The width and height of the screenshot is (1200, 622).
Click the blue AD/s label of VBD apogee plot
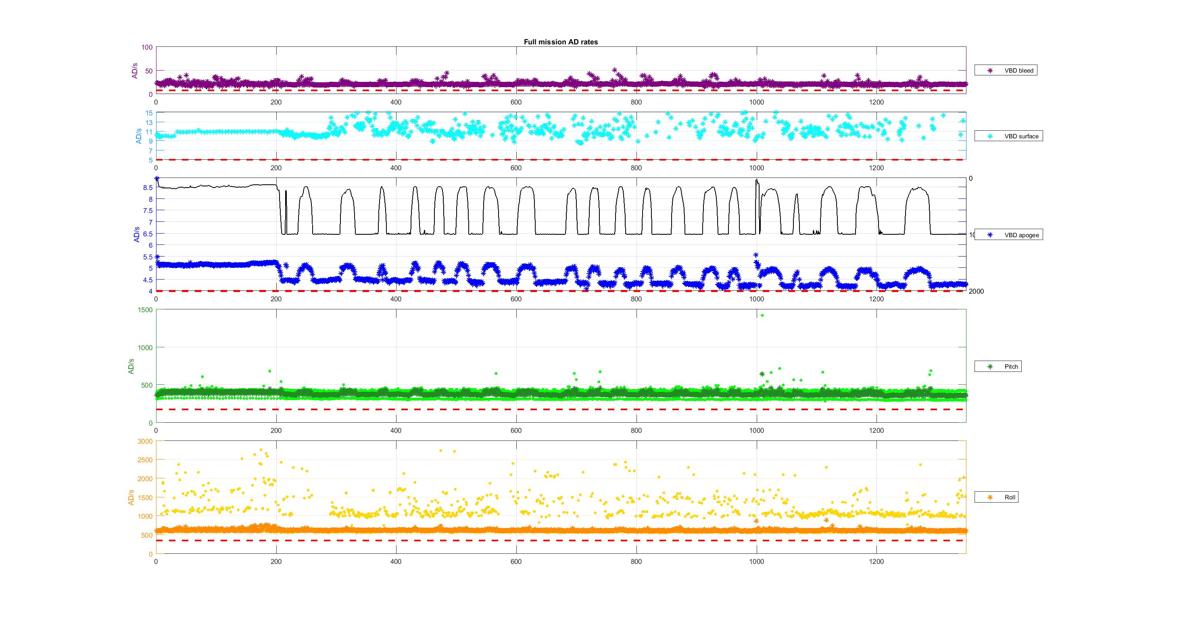(x=135, y=234)
